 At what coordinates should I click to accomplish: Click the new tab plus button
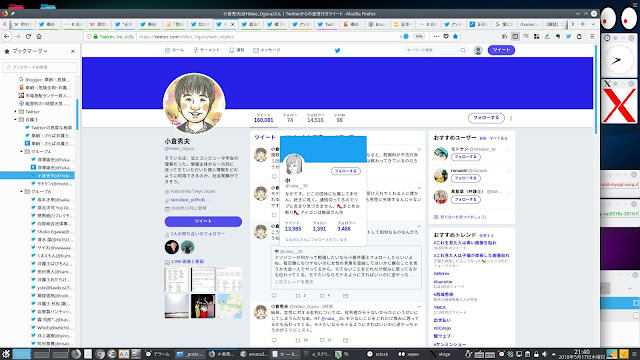point(582,24)
